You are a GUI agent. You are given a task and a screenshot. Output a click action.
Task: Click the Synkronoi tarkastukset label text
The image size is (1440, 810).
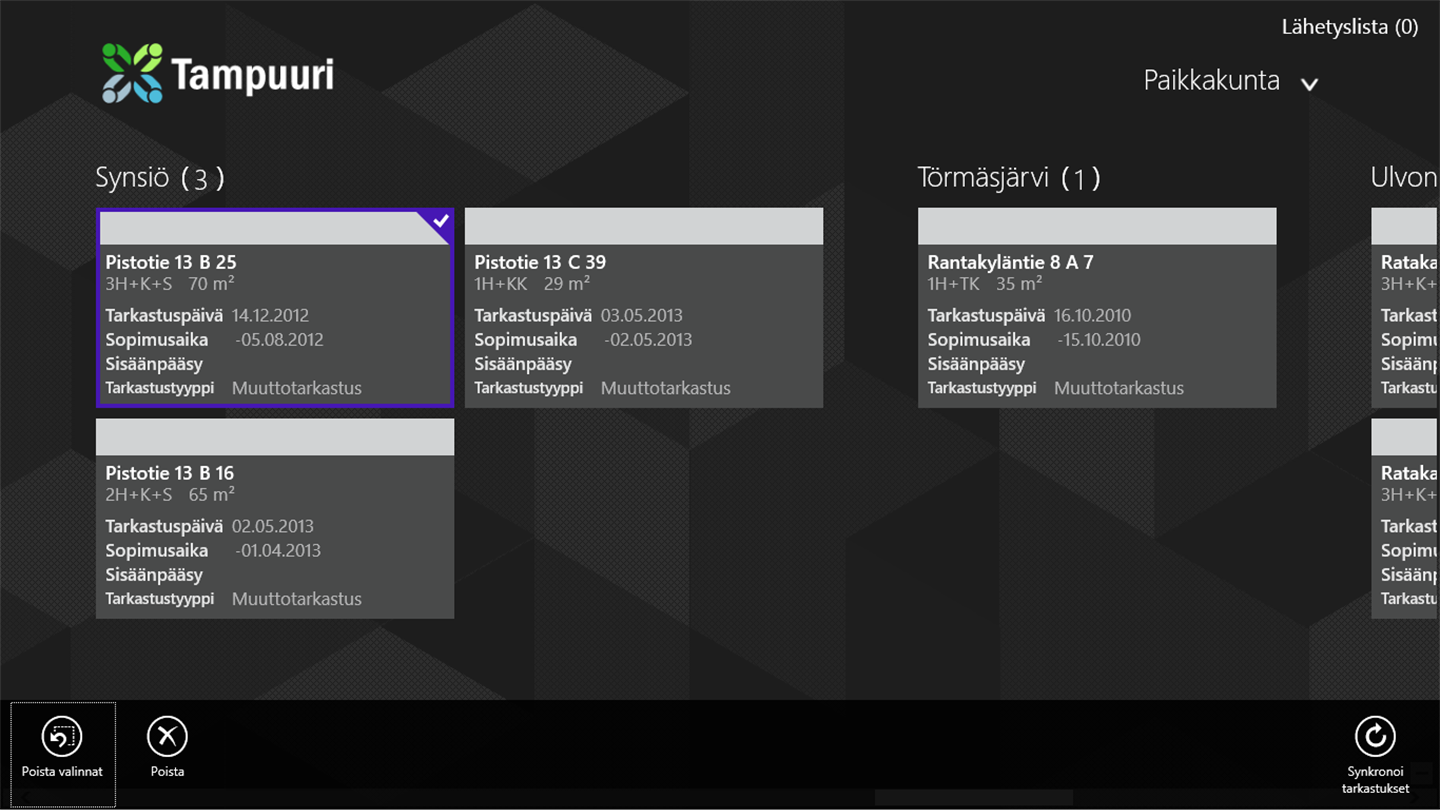click(1375, 780)
